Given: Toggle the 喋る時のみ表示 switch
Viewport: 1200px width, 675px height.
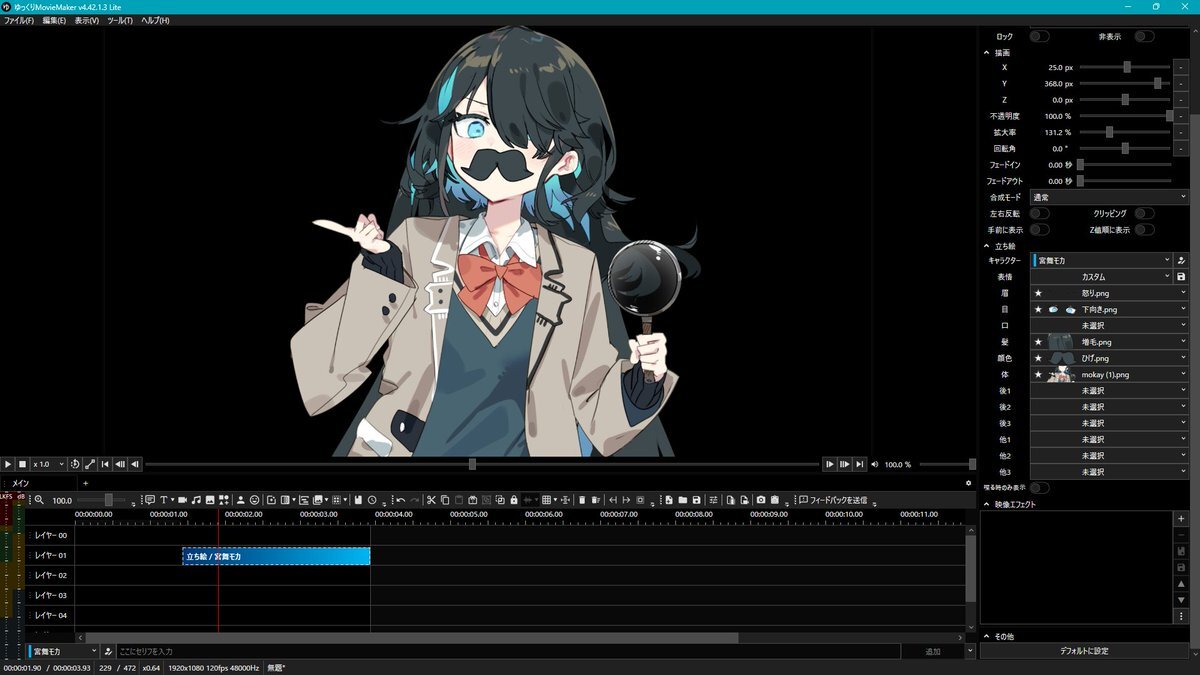Looking at the screenshot, I should (x=1039, y=488).
